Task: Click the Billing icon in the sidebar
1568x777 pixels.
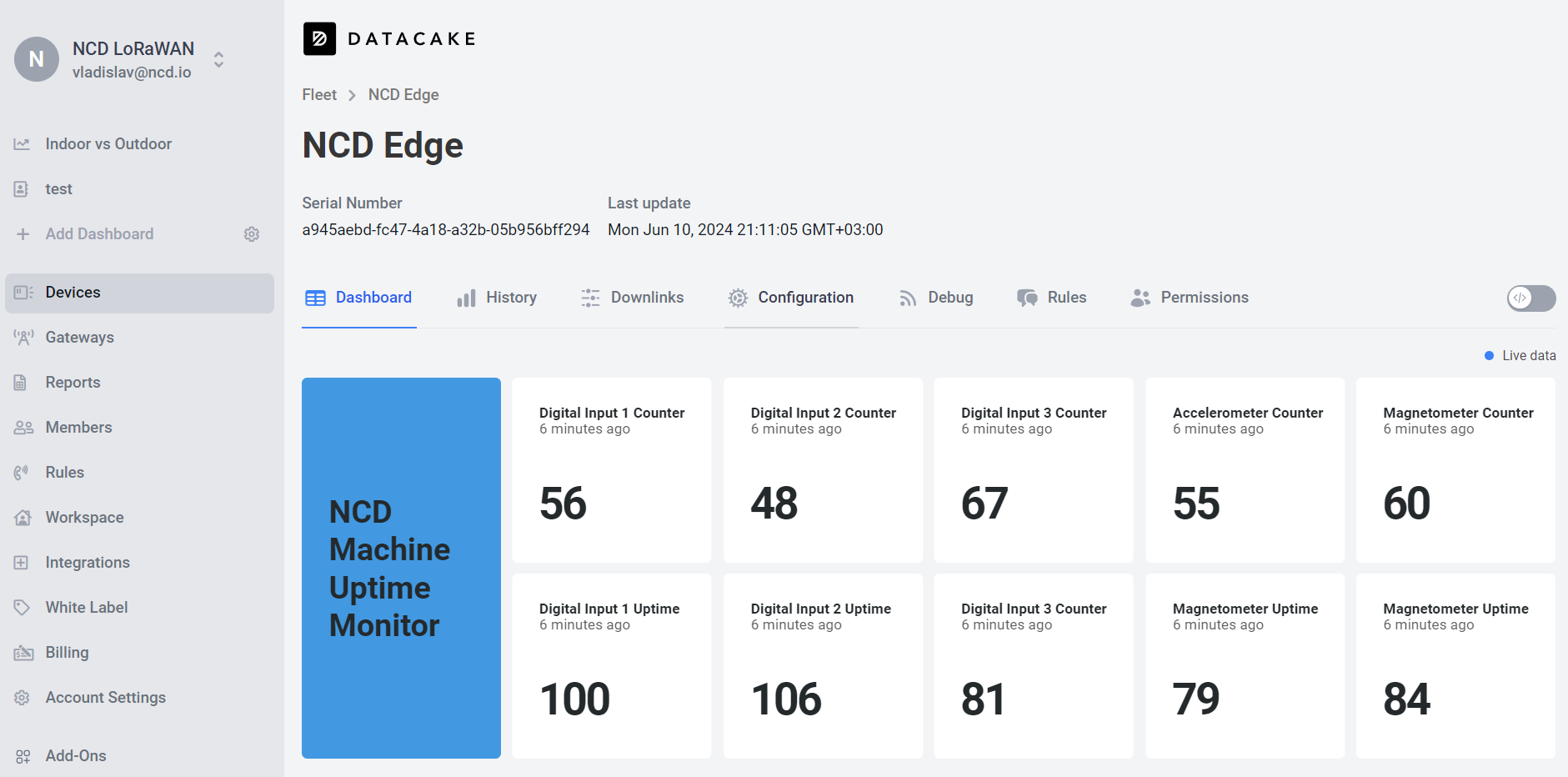Action: point(23,652)
